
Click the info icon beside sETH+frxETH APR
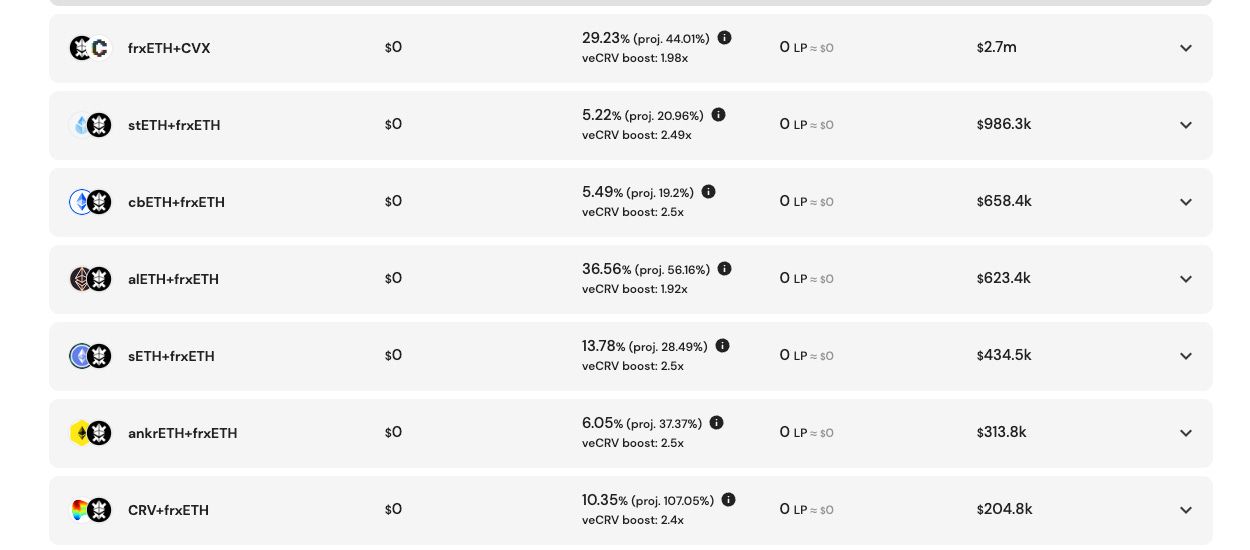pyautogui.click(x=723, y=346)
